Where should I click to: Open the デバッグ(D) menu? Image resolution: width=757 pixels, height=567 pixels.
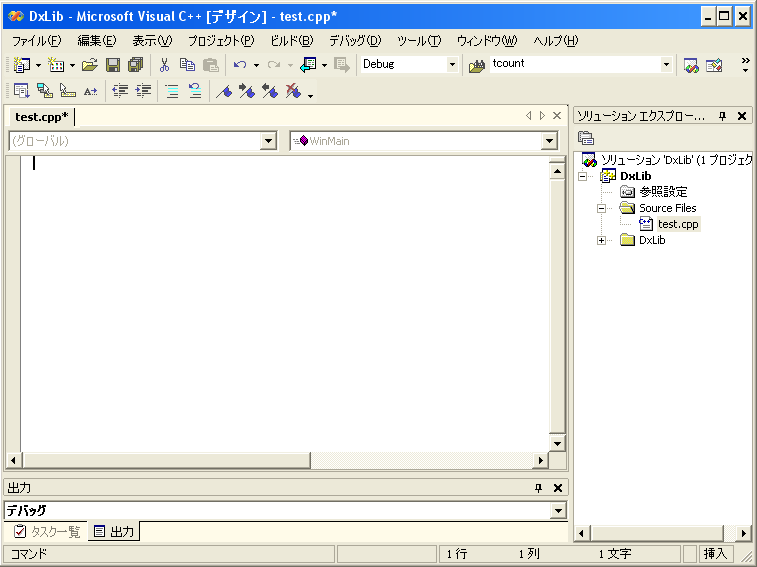(x=355, y=41)
